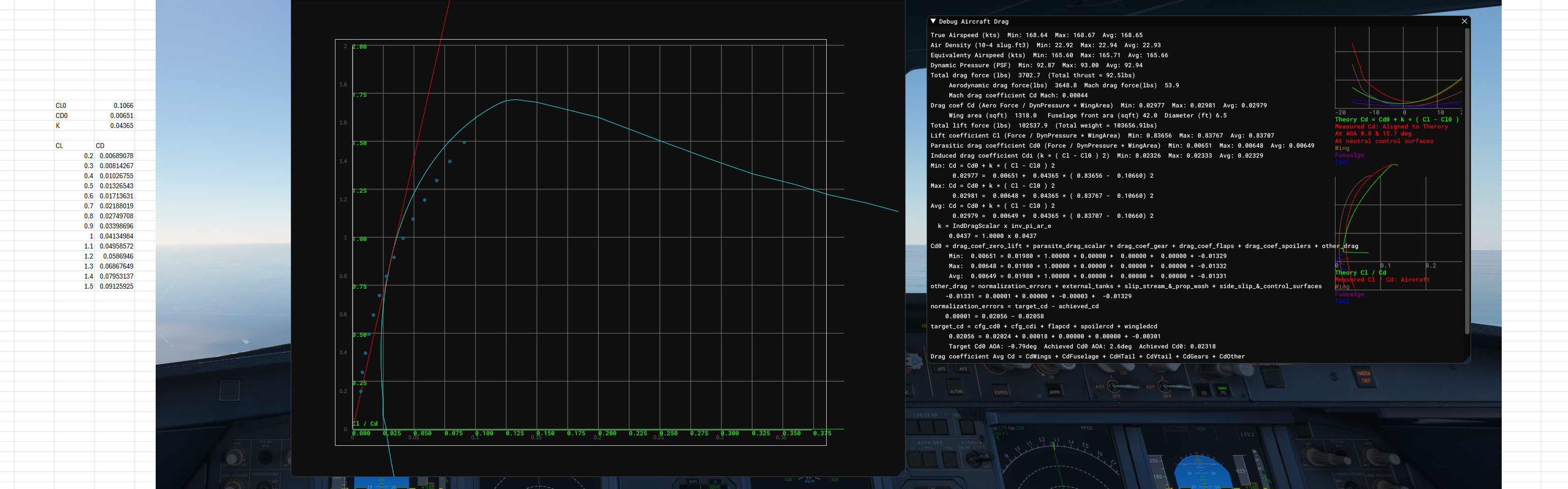Image resolution: width=1568 pixels, height=489 pixels.
Task: Select the K value cell 0.04365
Action: pos(115,126)
